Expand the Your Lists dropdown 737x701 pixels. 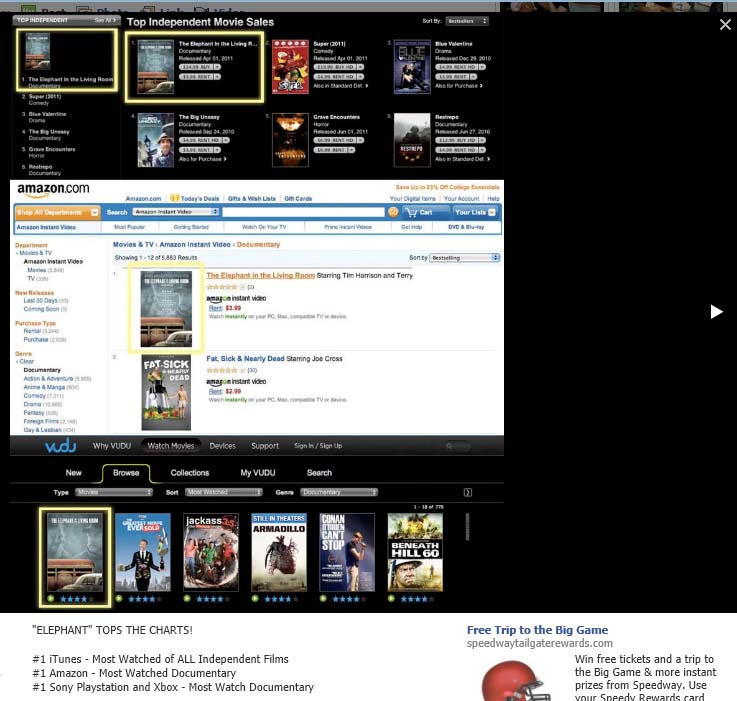coord(475,213)
